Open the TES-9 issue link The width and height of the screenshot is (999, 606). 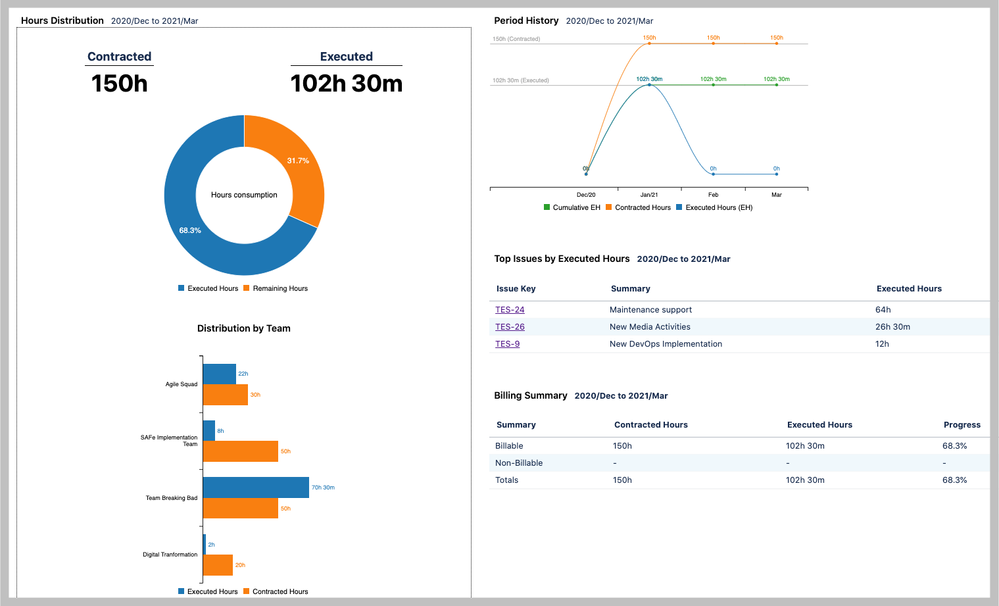coord(507,344)
